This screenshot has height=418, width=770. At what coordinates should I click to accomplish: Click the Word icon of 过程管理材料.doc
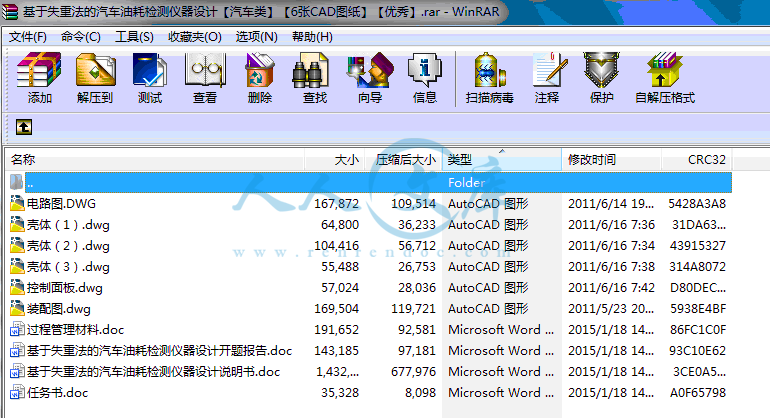pos(17,329)
